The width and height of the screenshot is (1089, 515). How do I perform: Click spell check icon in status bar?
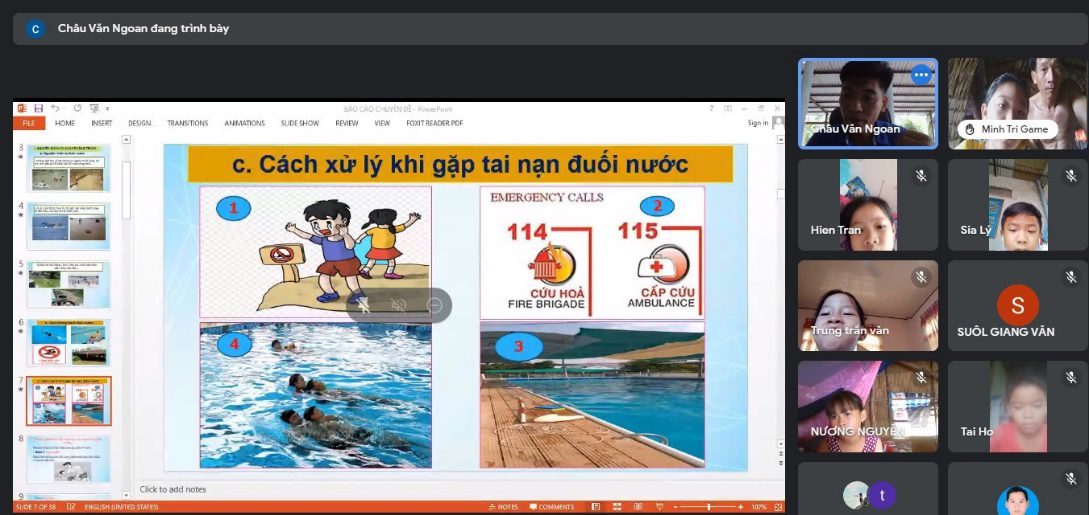click(x=71, y=507)
